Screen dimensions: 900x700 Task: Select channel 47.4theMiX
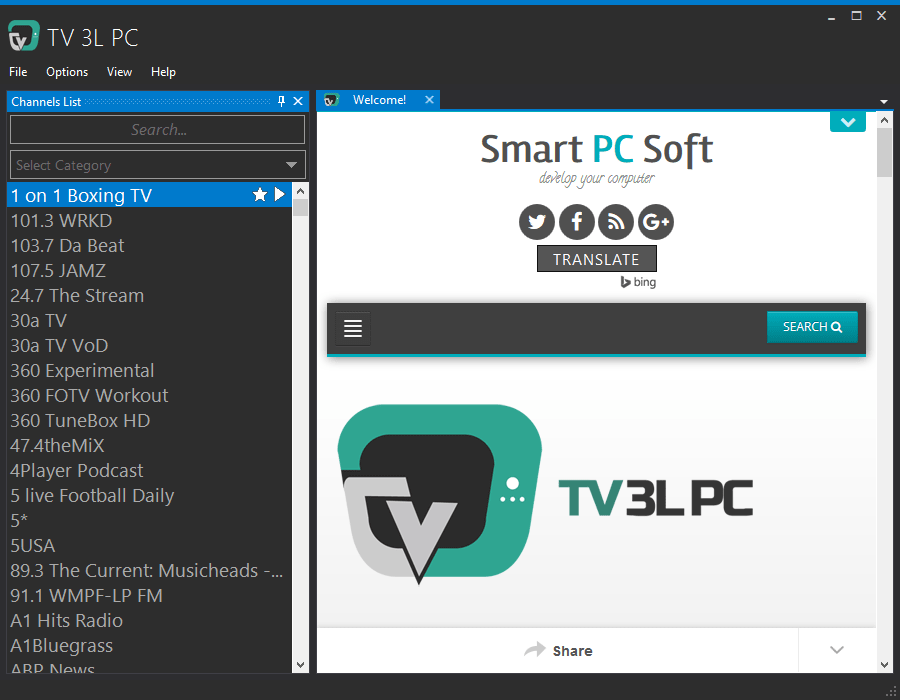pos(149,445)
